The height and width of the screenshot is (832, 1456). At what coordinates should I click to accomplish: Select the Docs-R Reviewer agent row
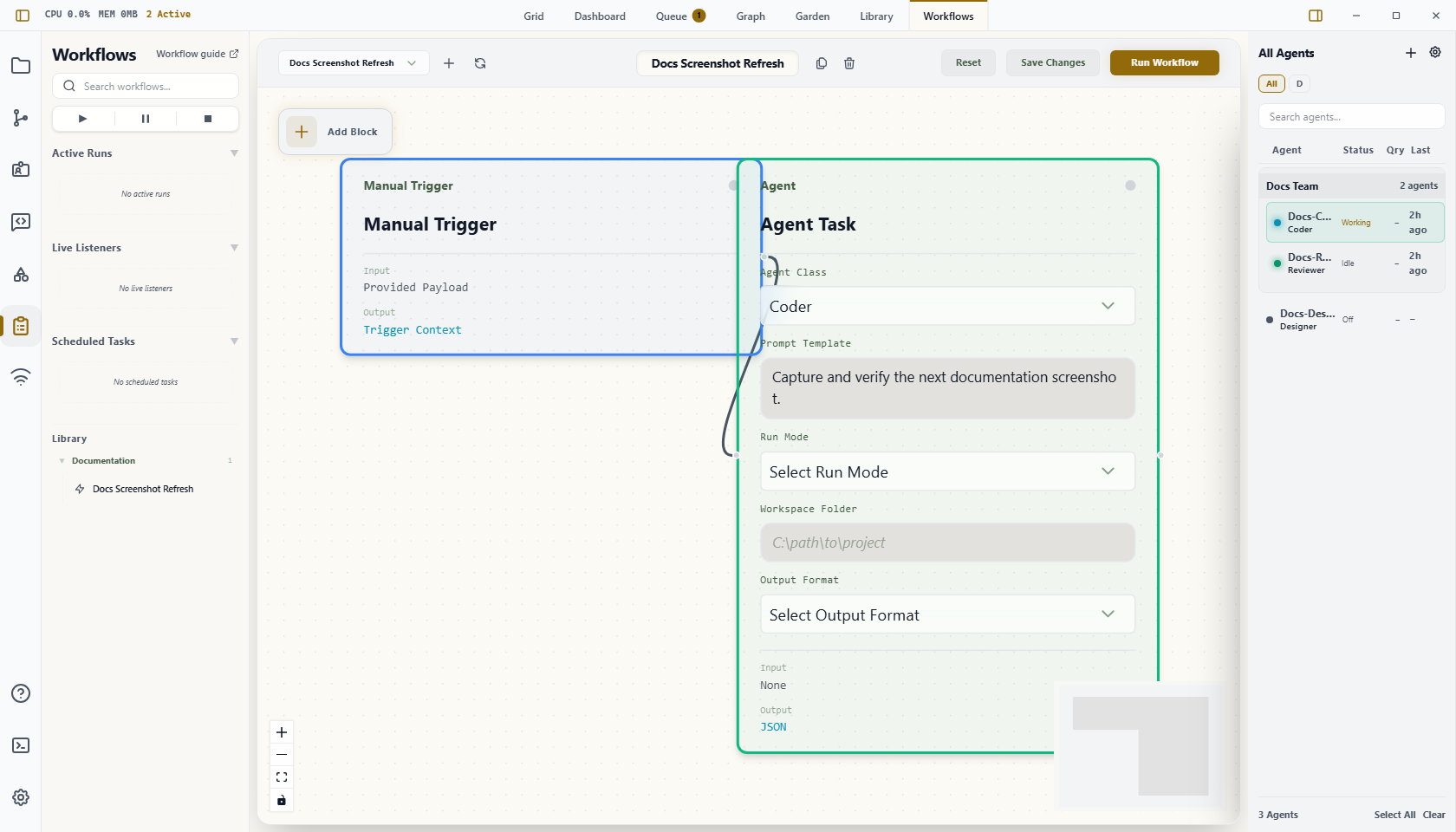[x=1355, y=263]
